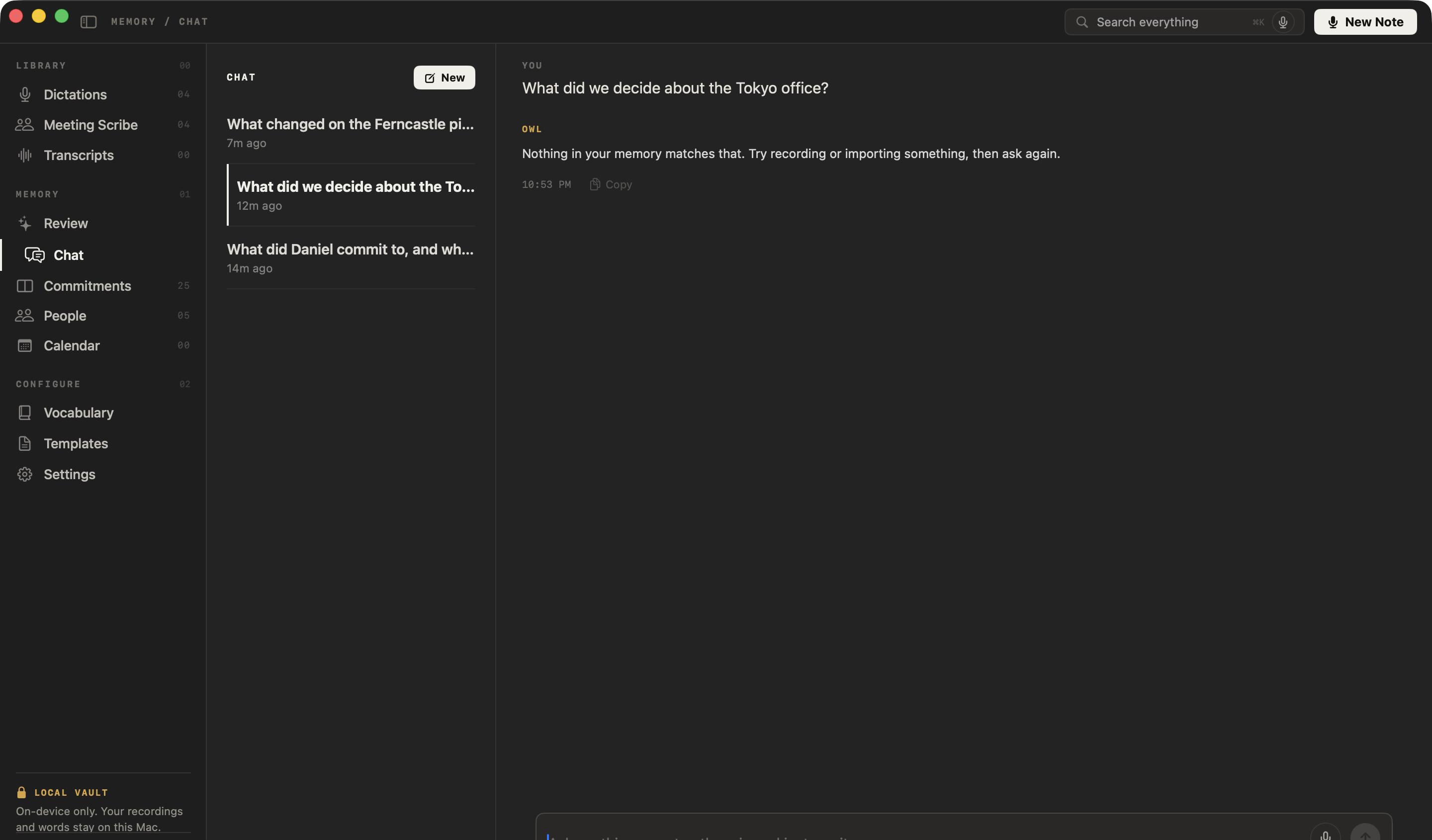The image size is (1432, 840).
Task: Click the Commitments count '25'
Action: pos(183,286)
